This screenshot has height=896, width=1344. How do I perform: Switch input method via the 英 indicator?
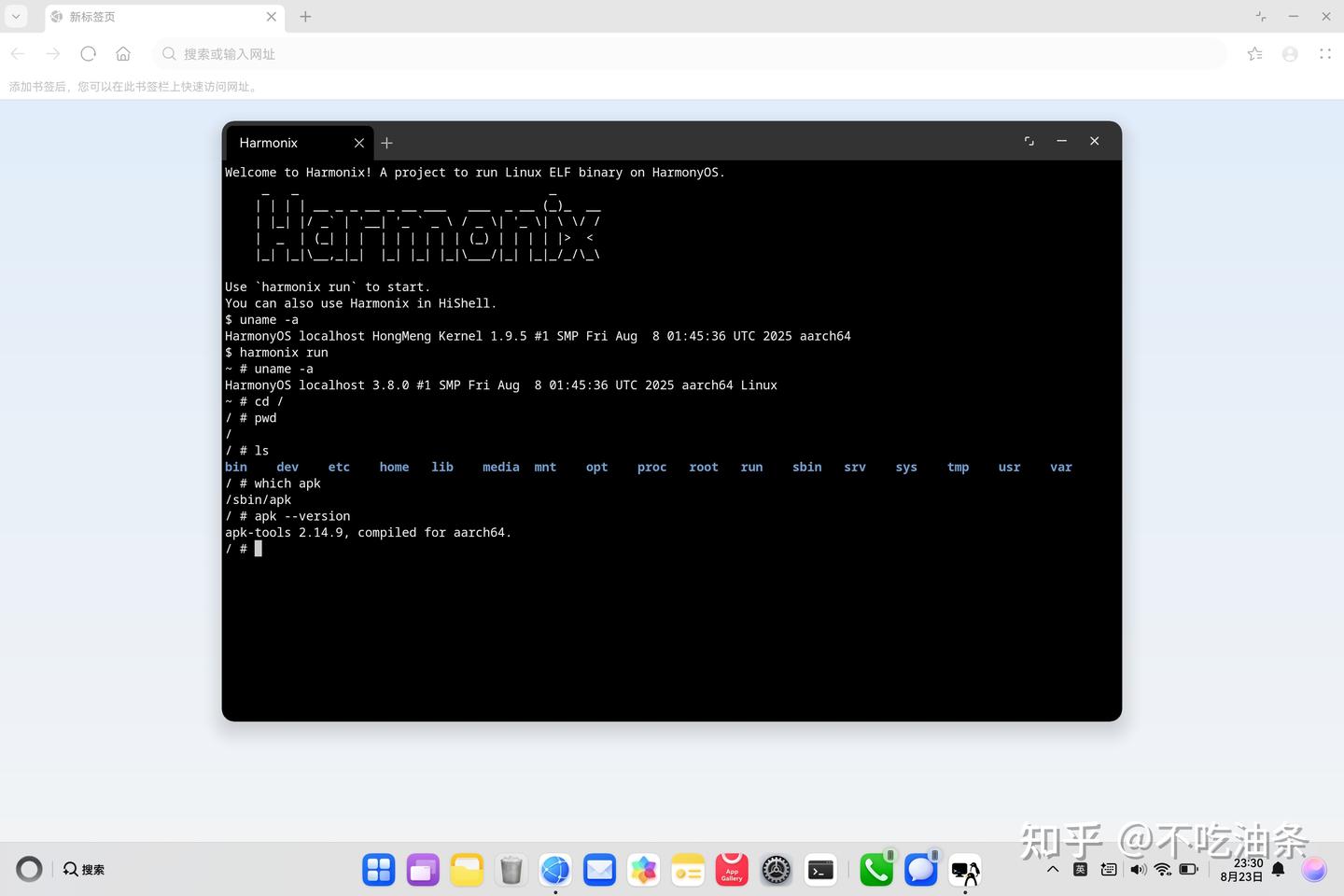(1080, 869)
